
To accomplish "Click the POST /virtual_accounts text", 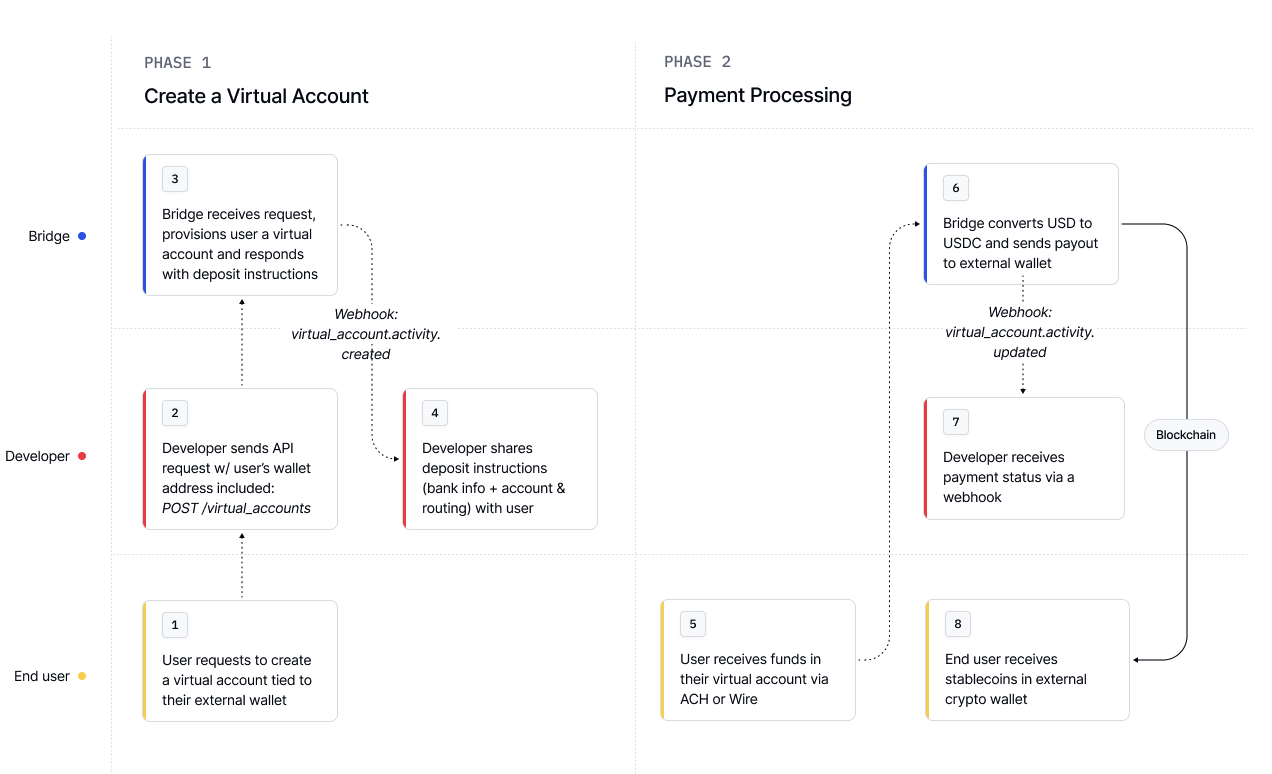I will point(236,508).
